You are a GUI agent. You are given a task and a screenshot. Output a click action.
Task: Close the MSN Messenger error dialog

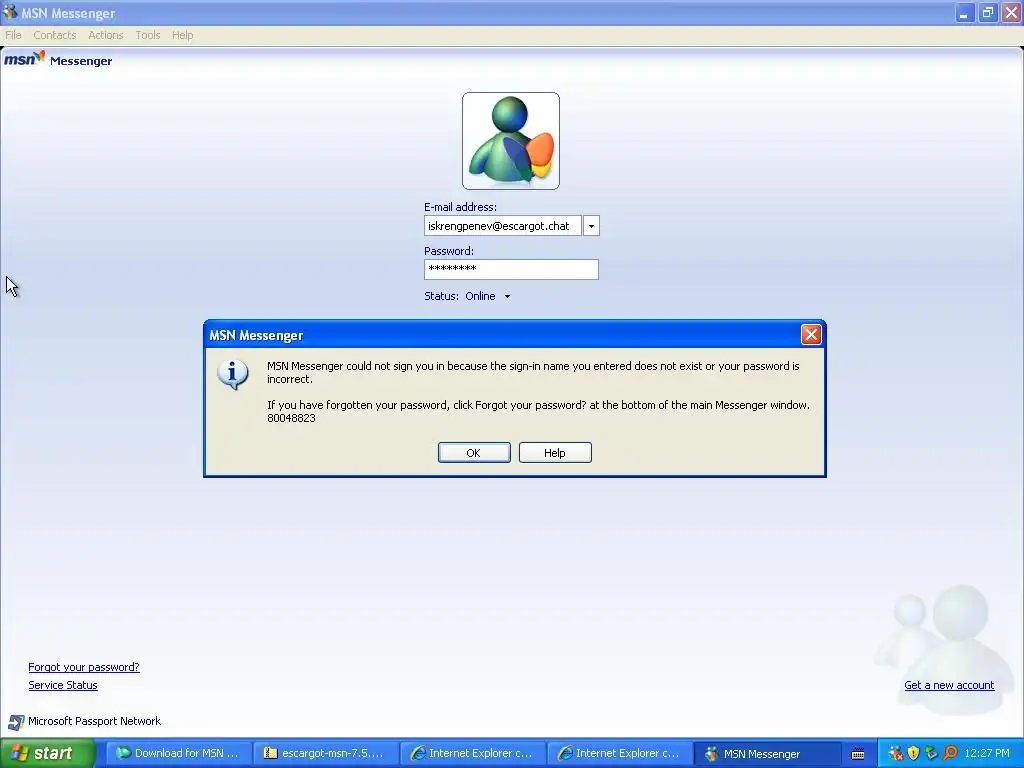tap(811, 335)
